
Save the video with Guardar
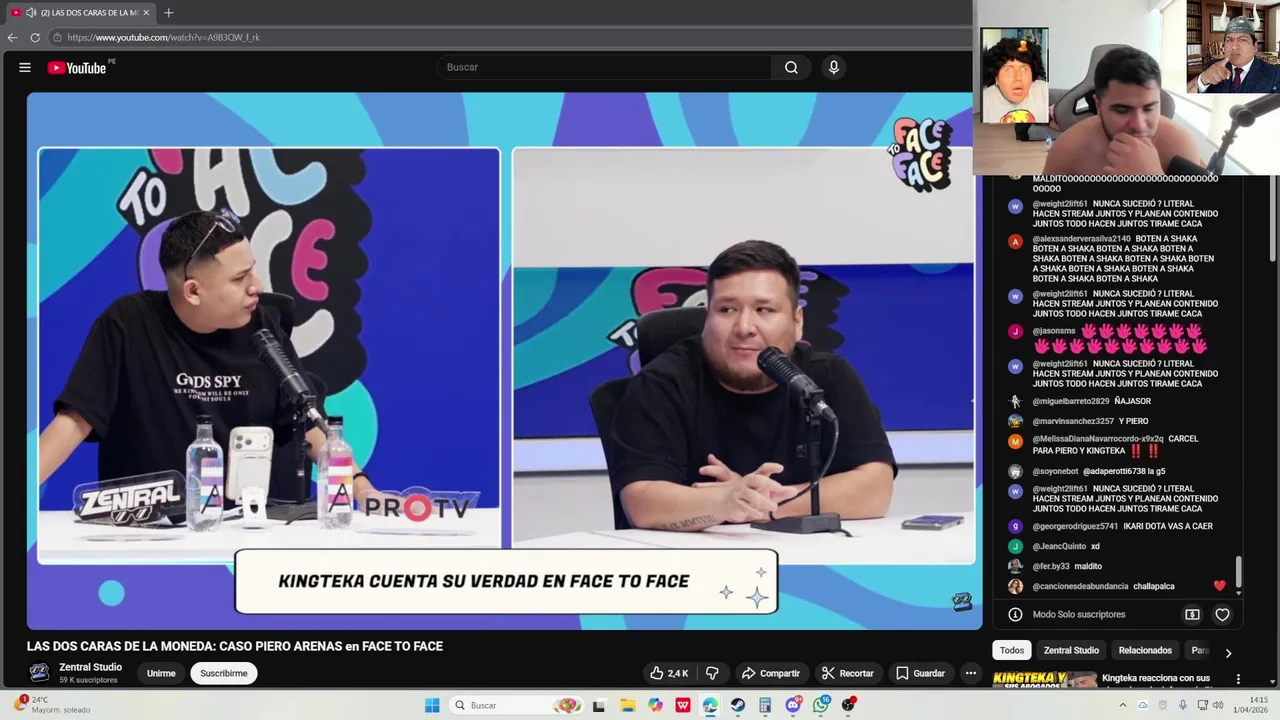tap(920, 673)
